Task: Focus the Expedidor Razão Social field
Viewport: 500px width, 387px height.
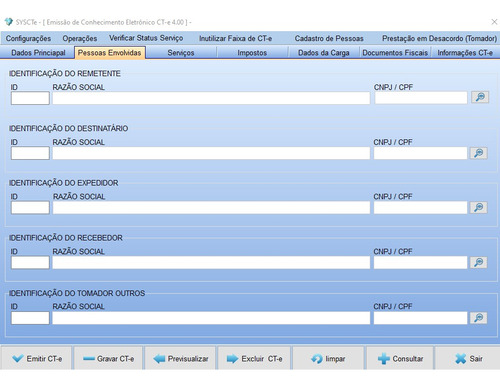Action: [x=211, y=208]
